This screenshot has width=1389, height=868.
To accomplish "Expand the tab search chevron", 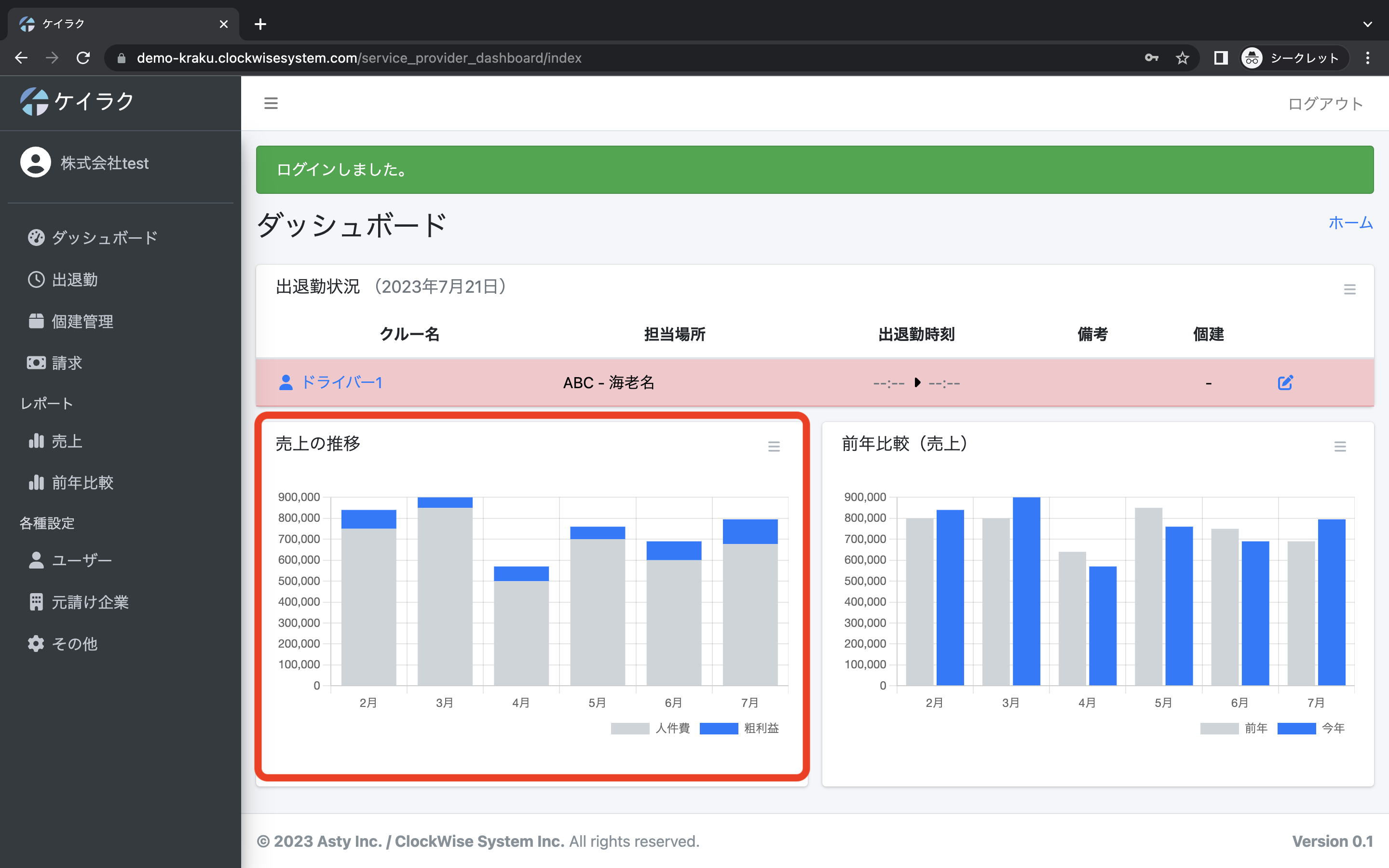I will (1368, 24).
